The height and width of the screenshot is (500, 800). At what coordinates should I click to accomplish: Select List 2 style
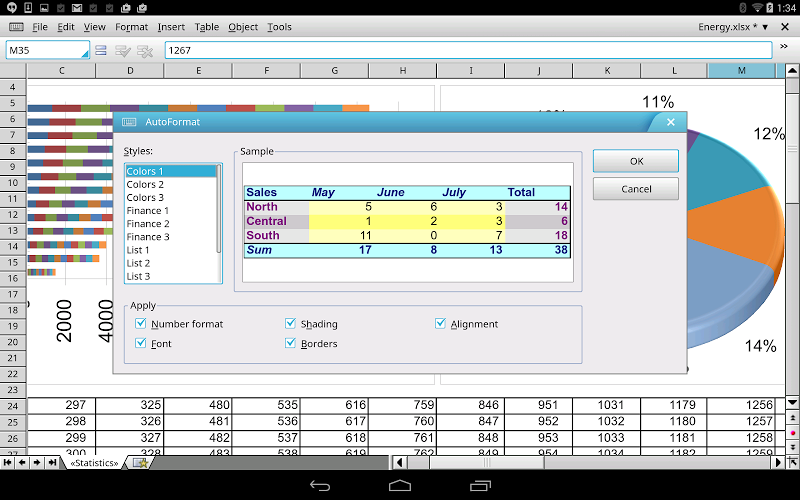click(x=171, y=263)
